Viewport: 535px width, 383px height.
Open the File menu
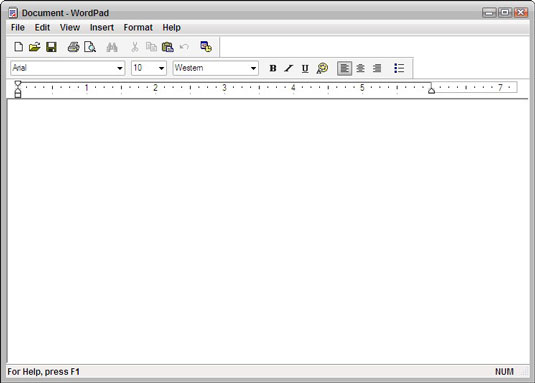pyautogui.click(x=18, y=28)
